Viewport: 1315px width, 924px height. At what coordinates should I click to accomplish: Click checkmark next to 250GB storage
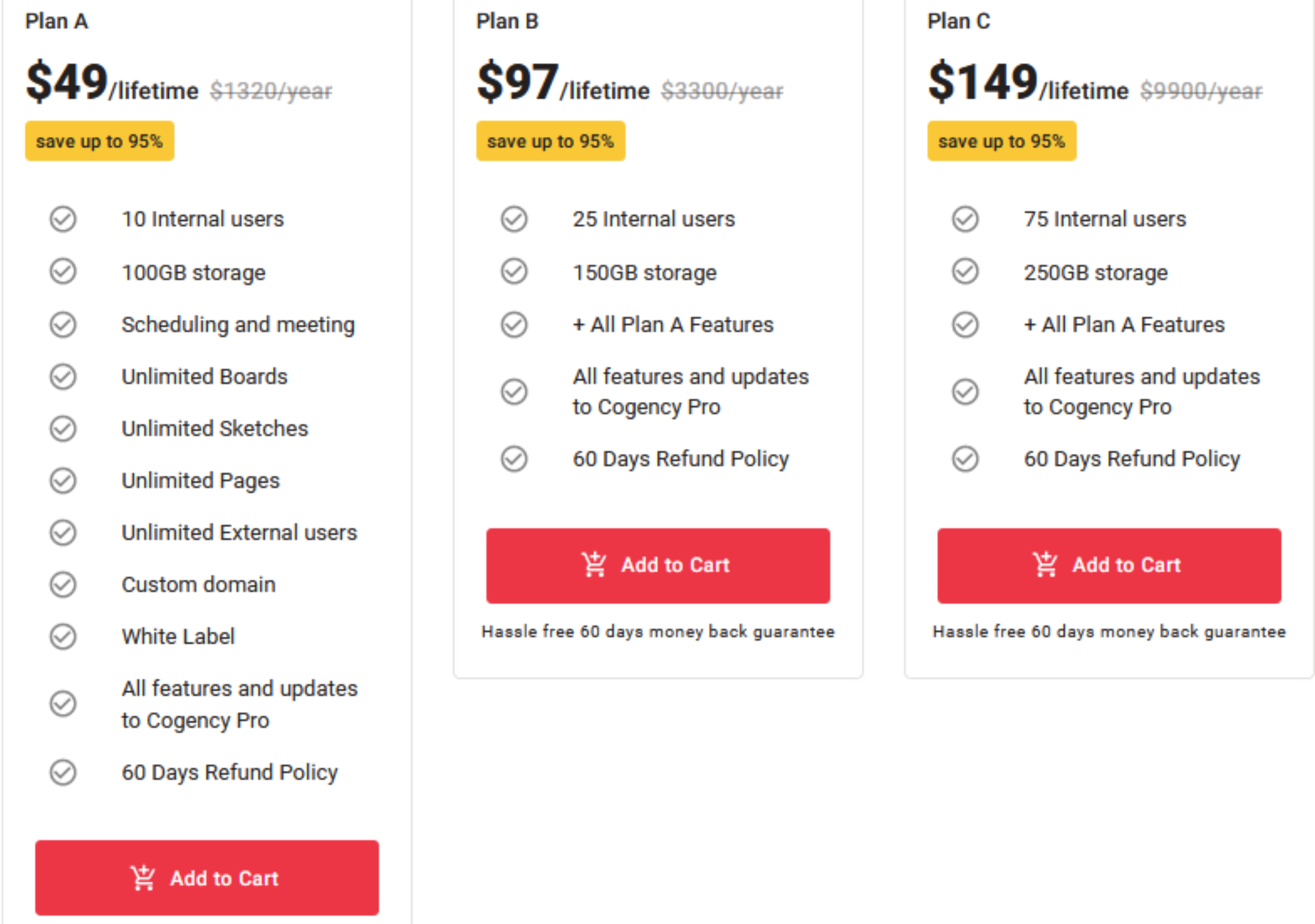(x=965, y=271)
